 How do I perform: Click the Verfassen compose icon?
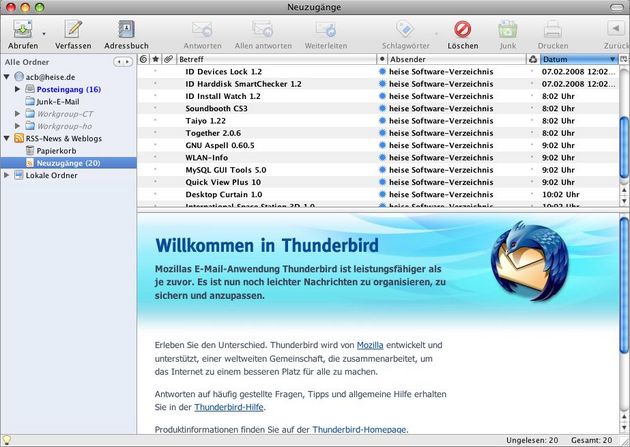point(73,29)
